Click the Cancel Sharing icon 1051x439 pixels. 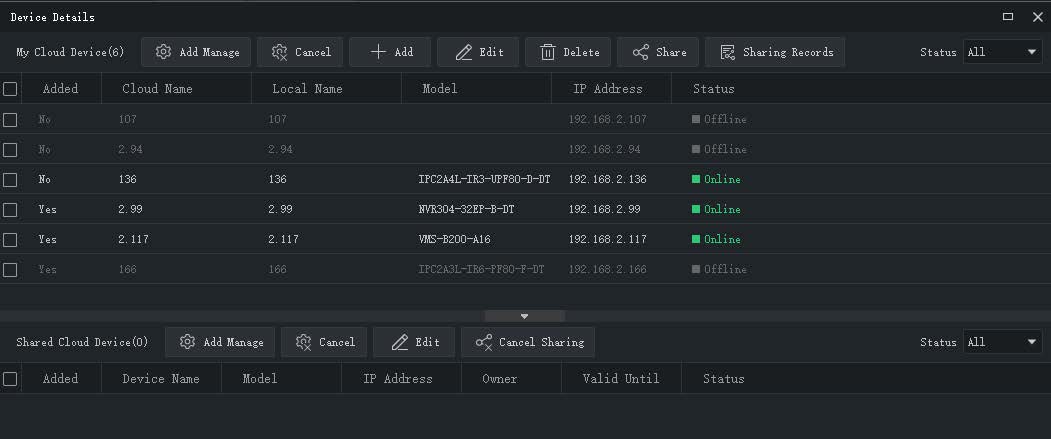484,342
